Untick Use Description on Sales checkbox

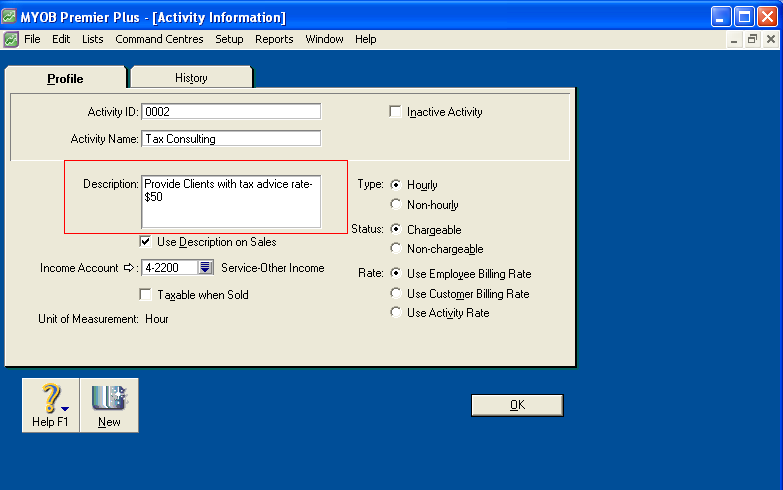click(x=145, y=242)
